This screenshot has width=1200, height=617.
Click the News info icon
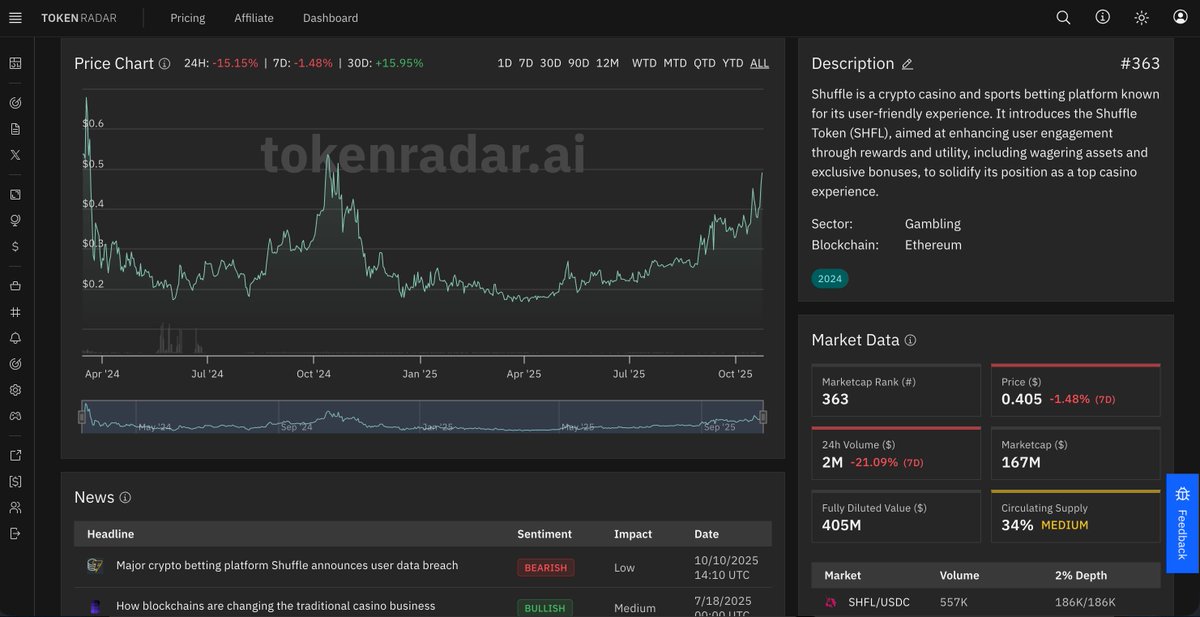click(x=125, y=497)
